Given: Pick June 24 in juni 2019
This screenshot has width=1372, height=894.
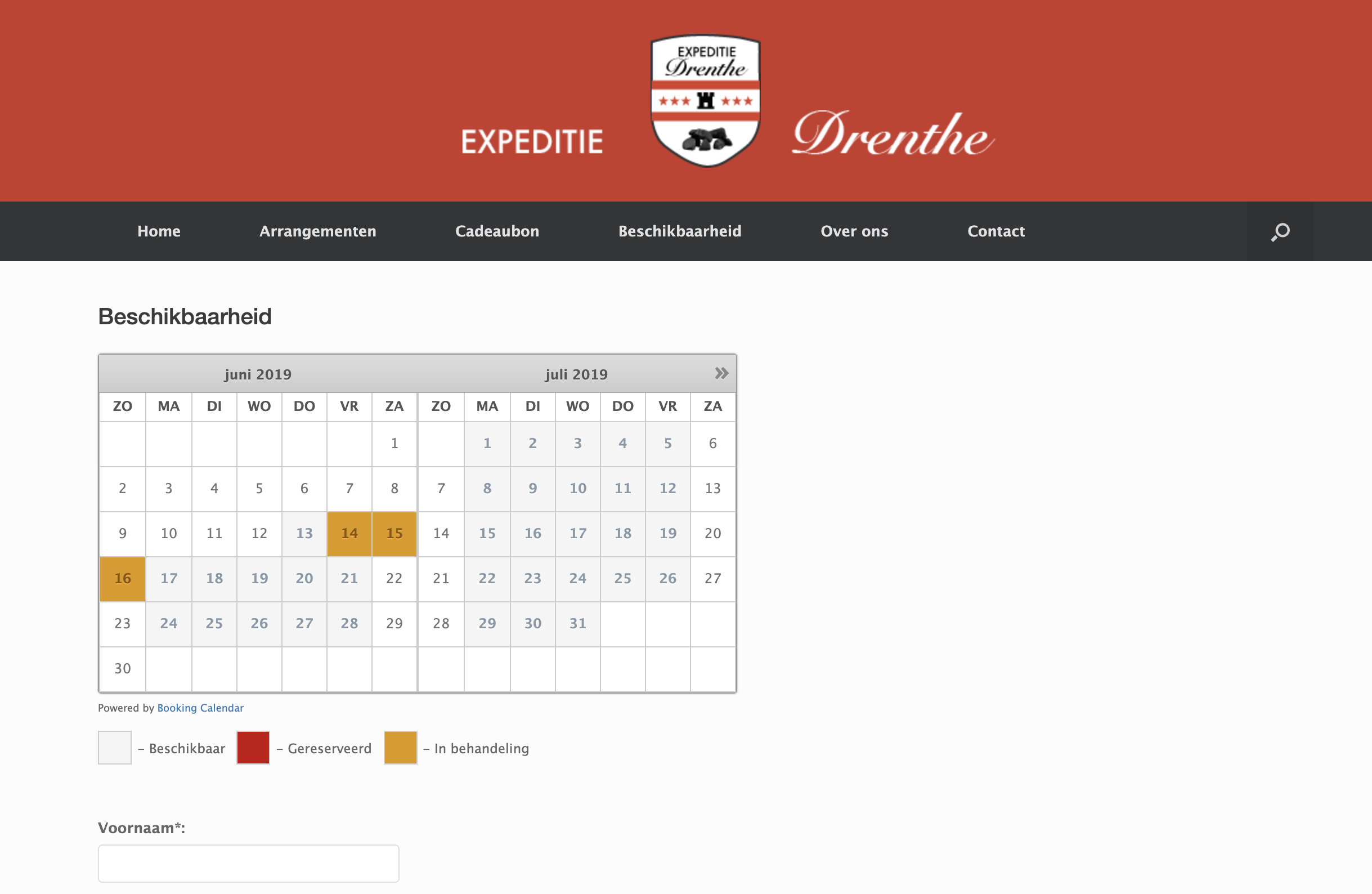Looking at the screenshot, I should [x=168, y=624].
